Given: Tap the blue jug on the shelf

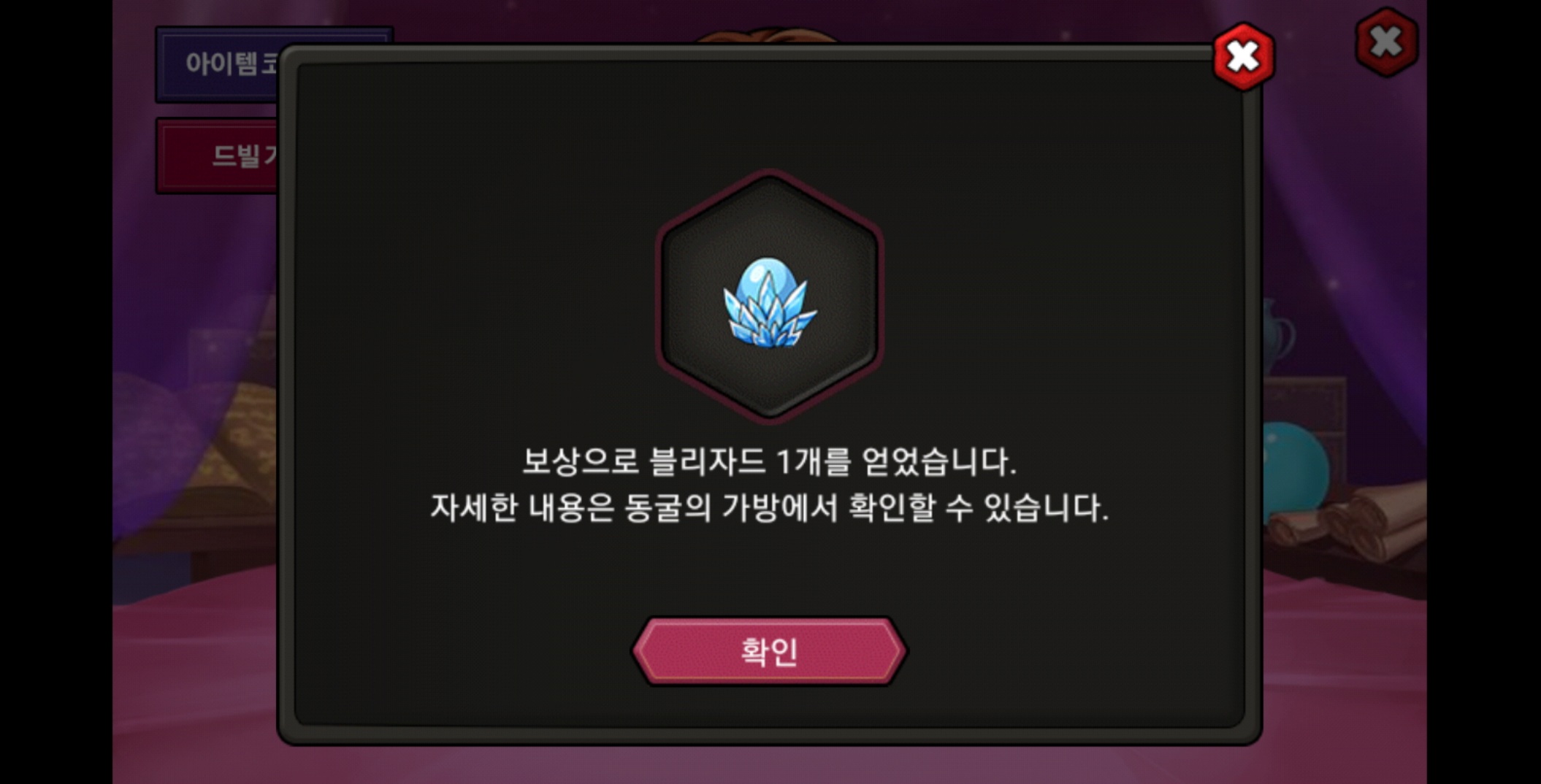Looking at the screenshot, I should click(x=1277, y=336).
